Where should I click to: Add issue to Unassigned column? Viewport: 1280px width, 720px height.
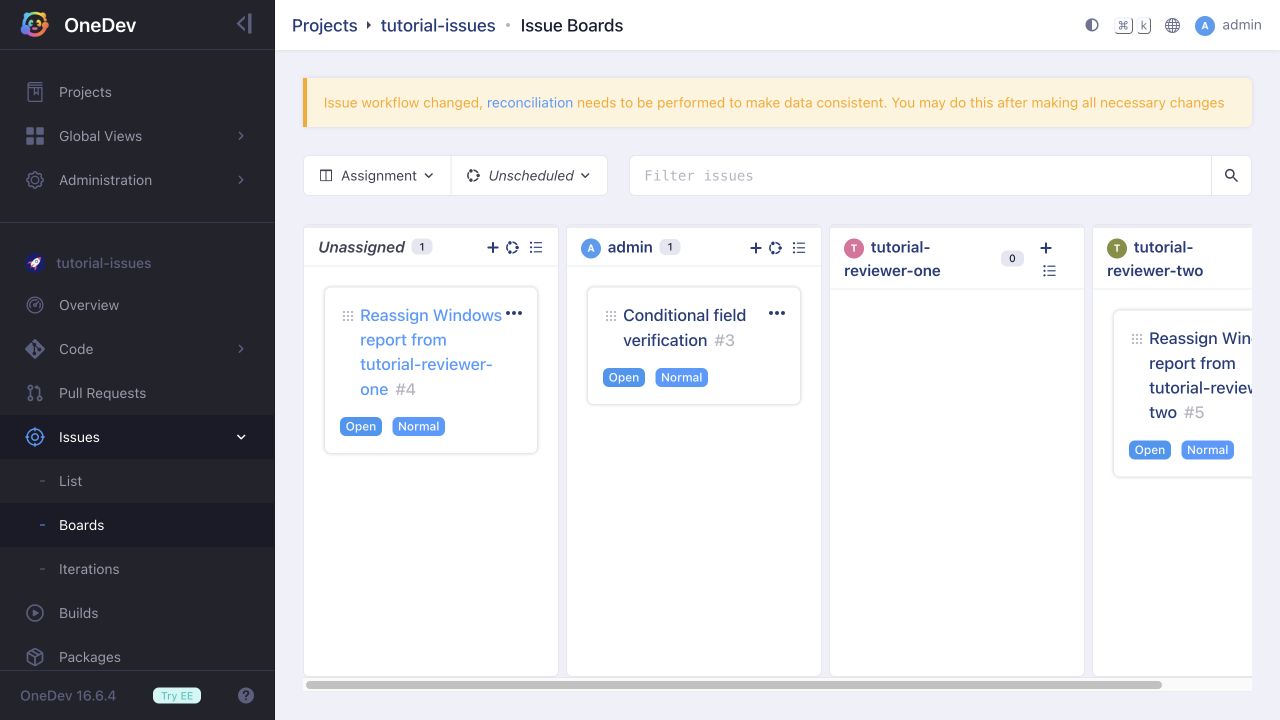click(492, 247)
